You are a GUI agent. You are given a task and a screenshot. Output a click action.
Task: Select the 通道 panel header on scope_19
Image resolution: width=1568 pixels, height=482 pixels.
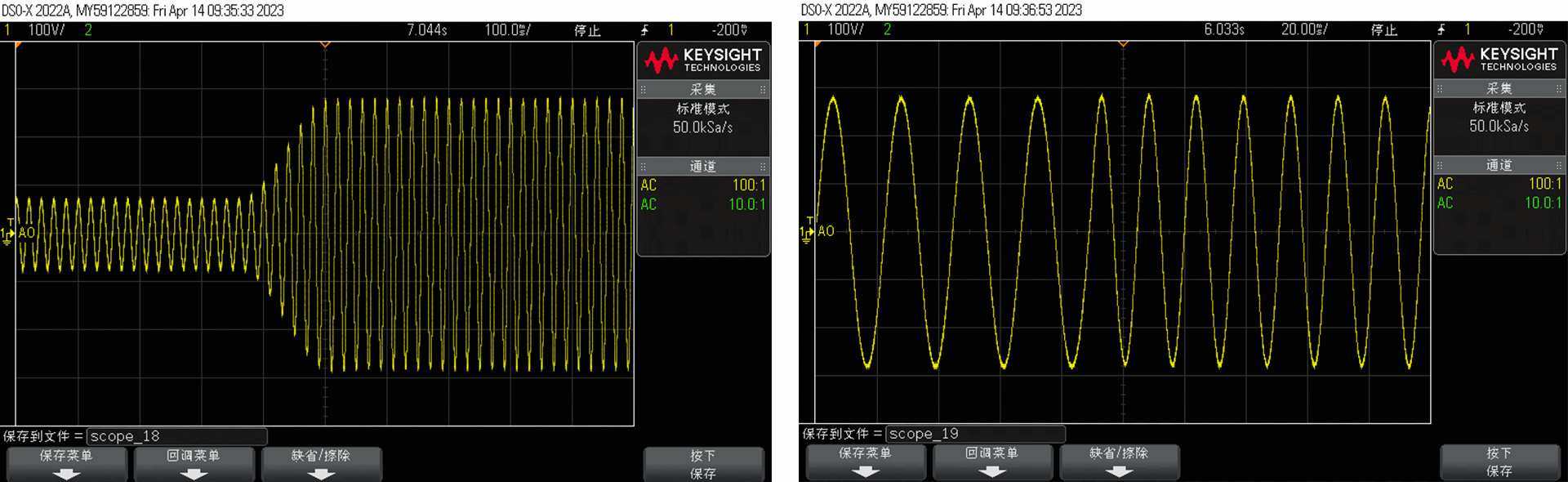pos(1499,165)
